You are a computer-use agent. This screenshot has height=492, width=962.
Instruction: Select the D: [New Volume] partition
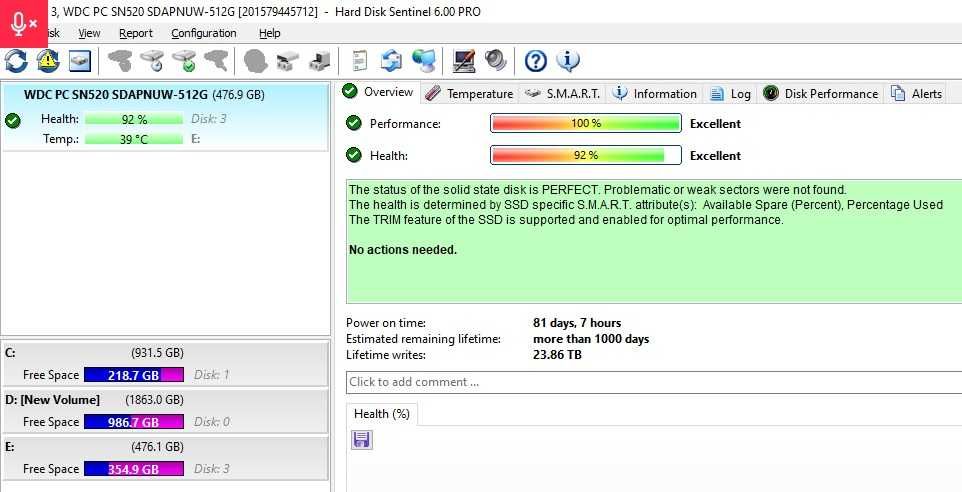pos(165,411)
